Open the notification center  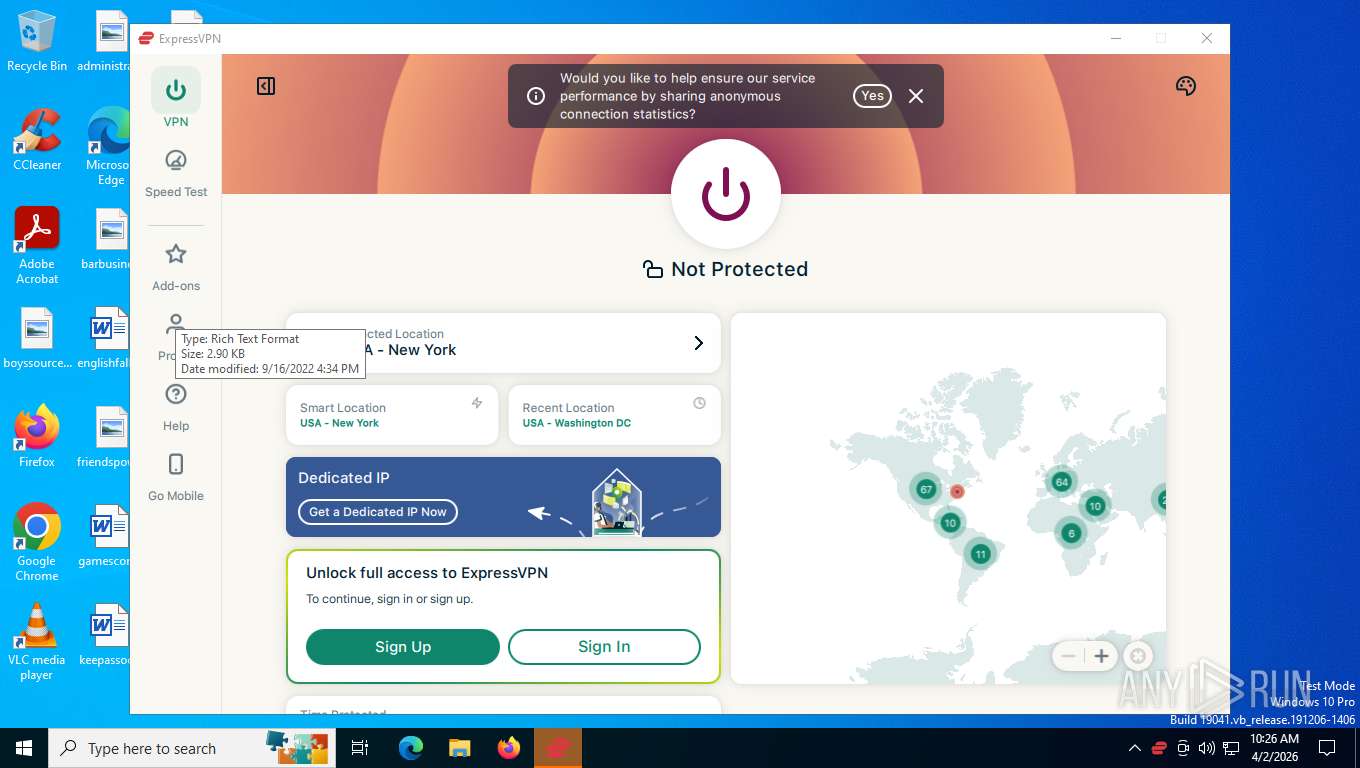(x=1327, y=748)
